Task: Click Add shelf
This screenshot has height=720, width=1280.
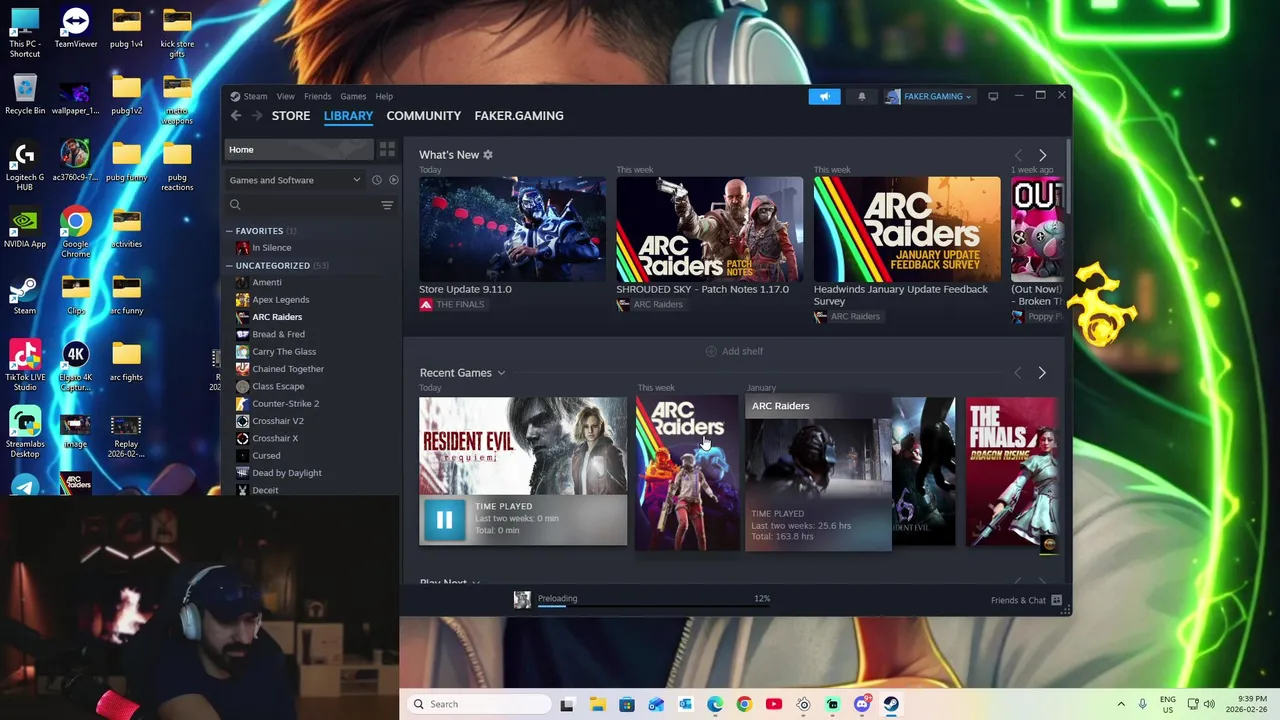Action: [734, 351]
